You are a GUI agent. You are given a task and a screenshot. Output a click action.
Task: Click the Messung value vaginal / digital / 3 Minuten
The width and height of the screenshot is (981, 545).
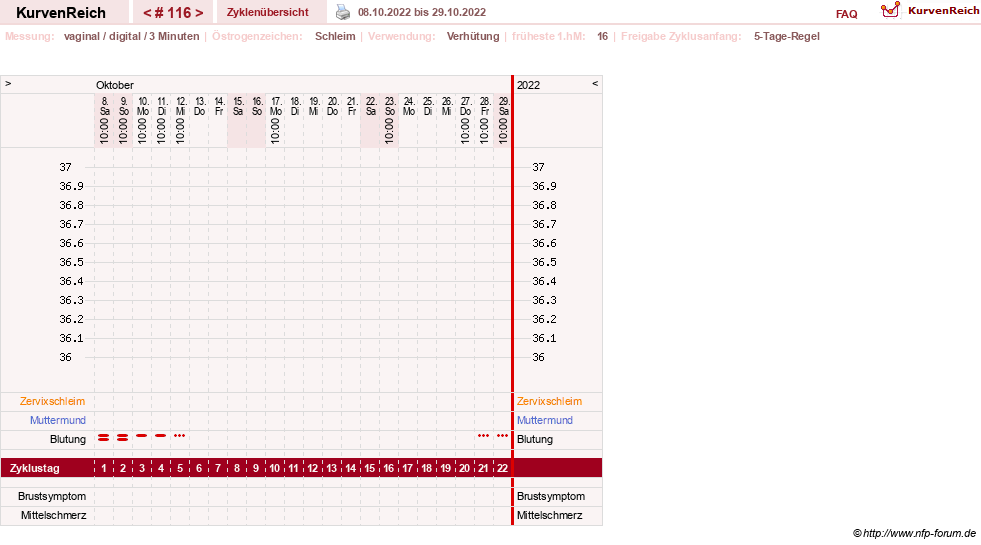pyautogui.click(x=131, y=36)
